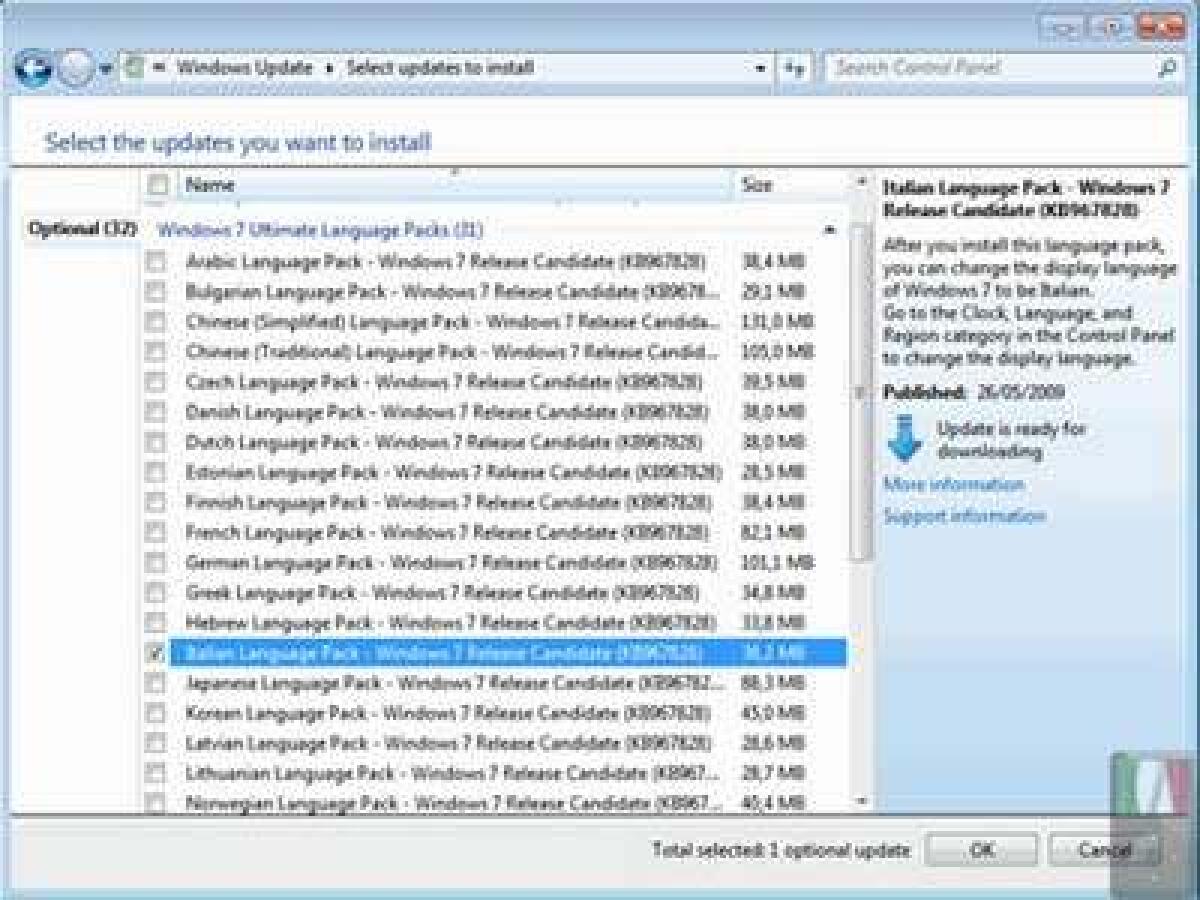
Task: Select the Arabic Language Pack row text
Action: (447, 262)
